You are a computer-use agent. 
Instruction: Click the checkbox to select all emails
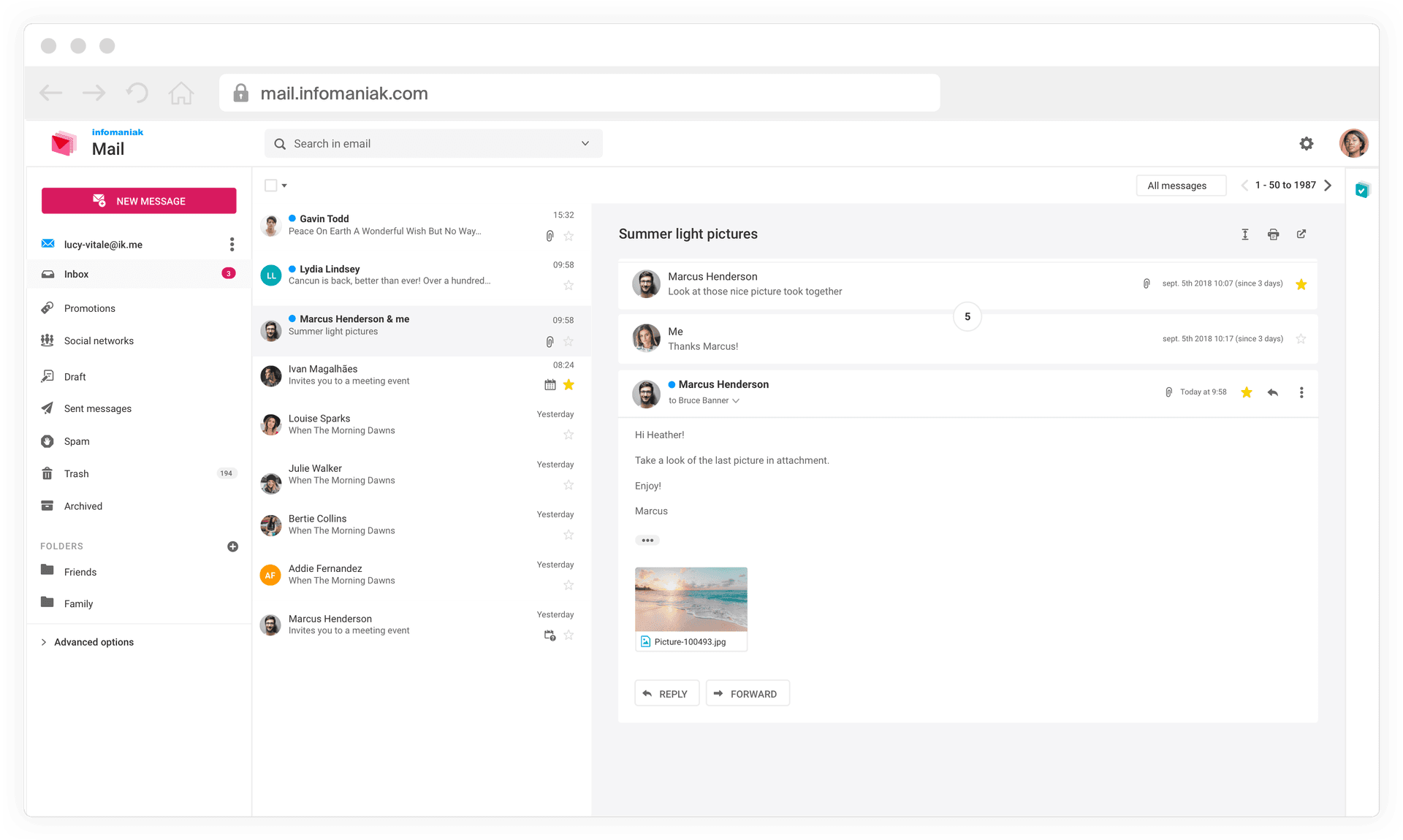point(271,184)
